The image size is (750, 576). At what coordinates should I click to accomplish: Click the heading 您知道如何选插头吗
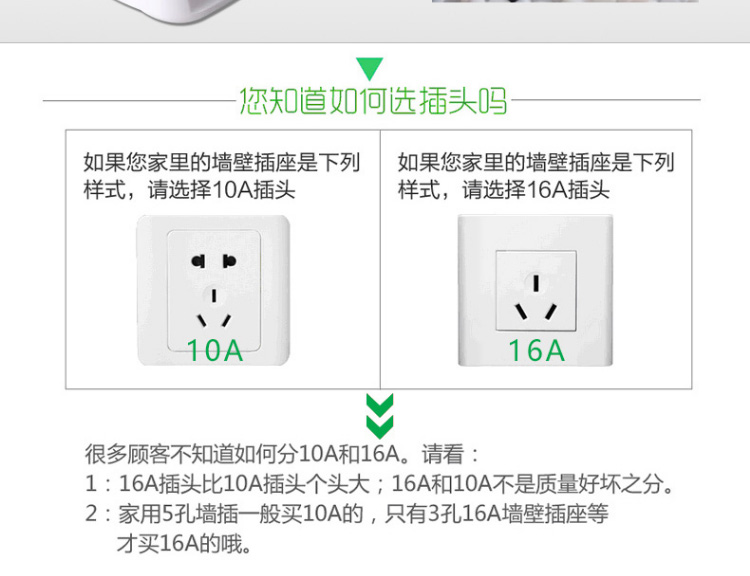click(373, 101)
